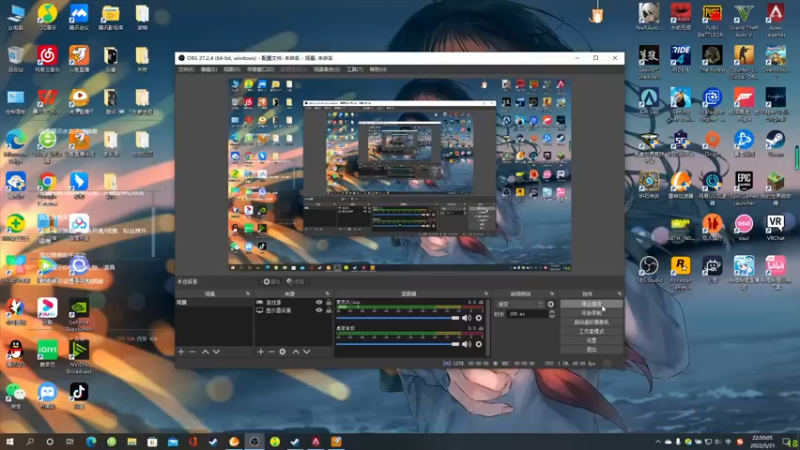800x450 pixels.
Task: Pop out the Scene Transitions dock header icon
Action: coord(552,294)
